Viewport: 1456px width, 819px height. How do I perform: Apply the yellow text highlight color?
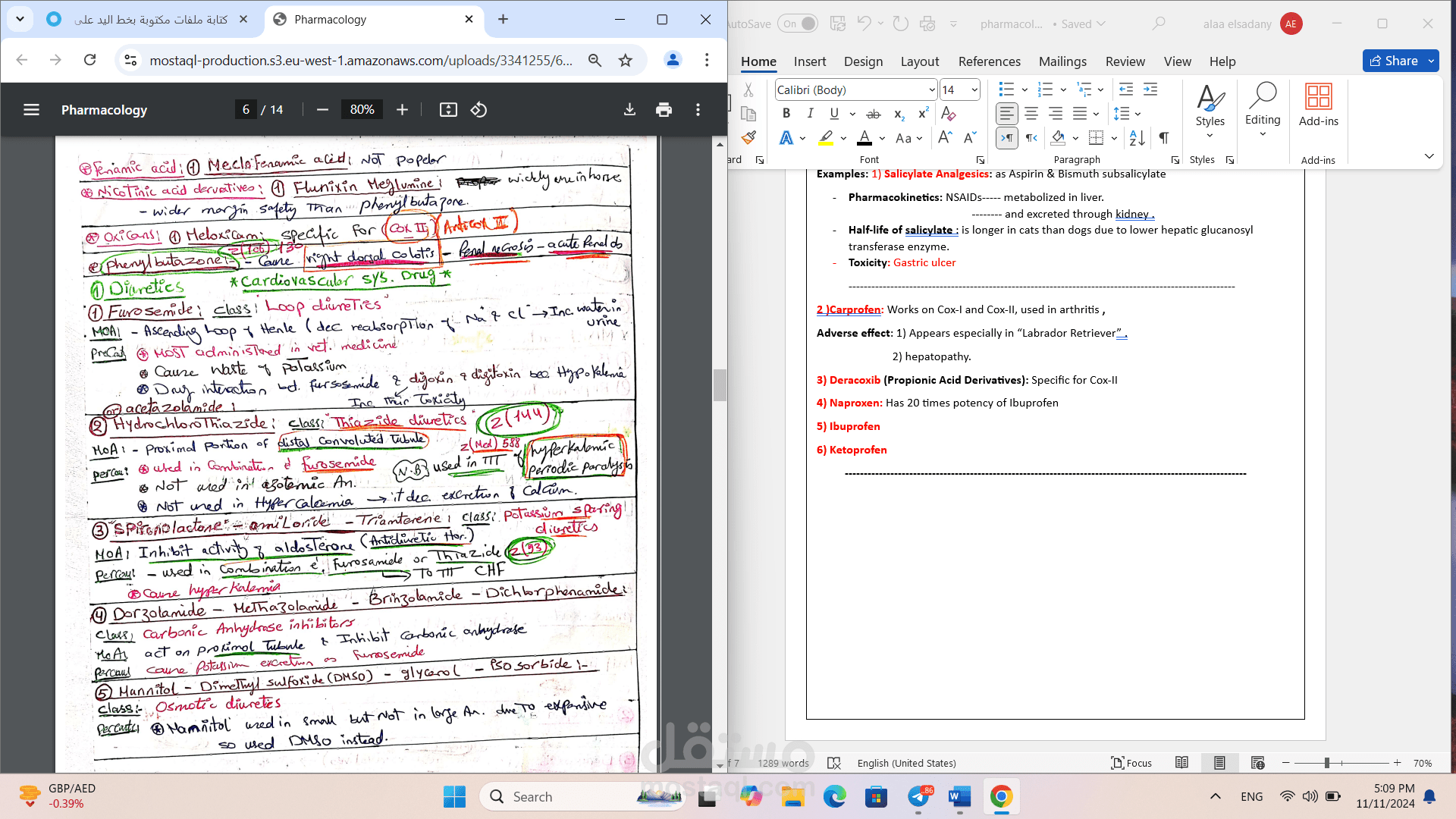(x=826, y=138)
